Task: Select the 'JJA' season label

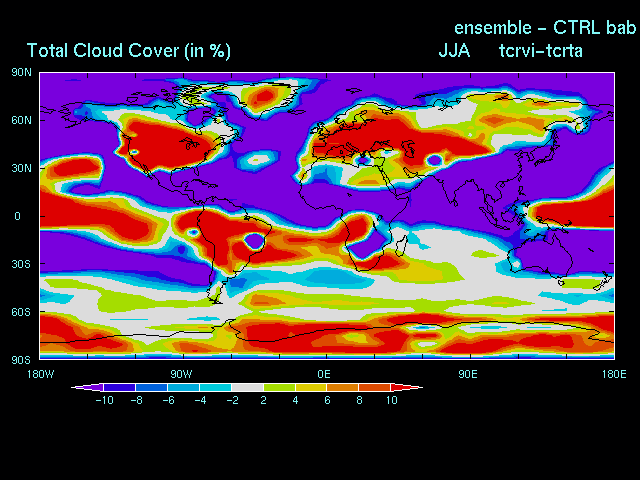Action: [x=455, y=50]
